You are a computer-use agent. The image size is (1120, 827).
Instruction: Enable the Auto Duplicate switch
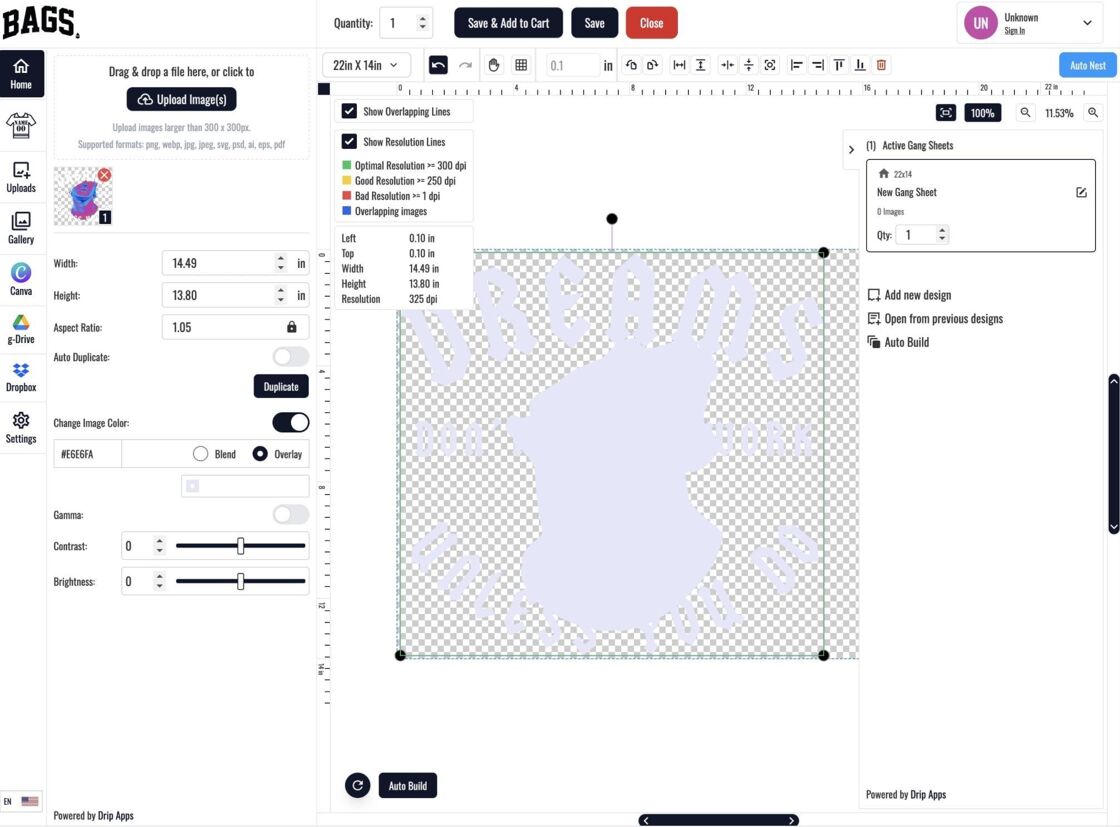(x=291, y=356)
